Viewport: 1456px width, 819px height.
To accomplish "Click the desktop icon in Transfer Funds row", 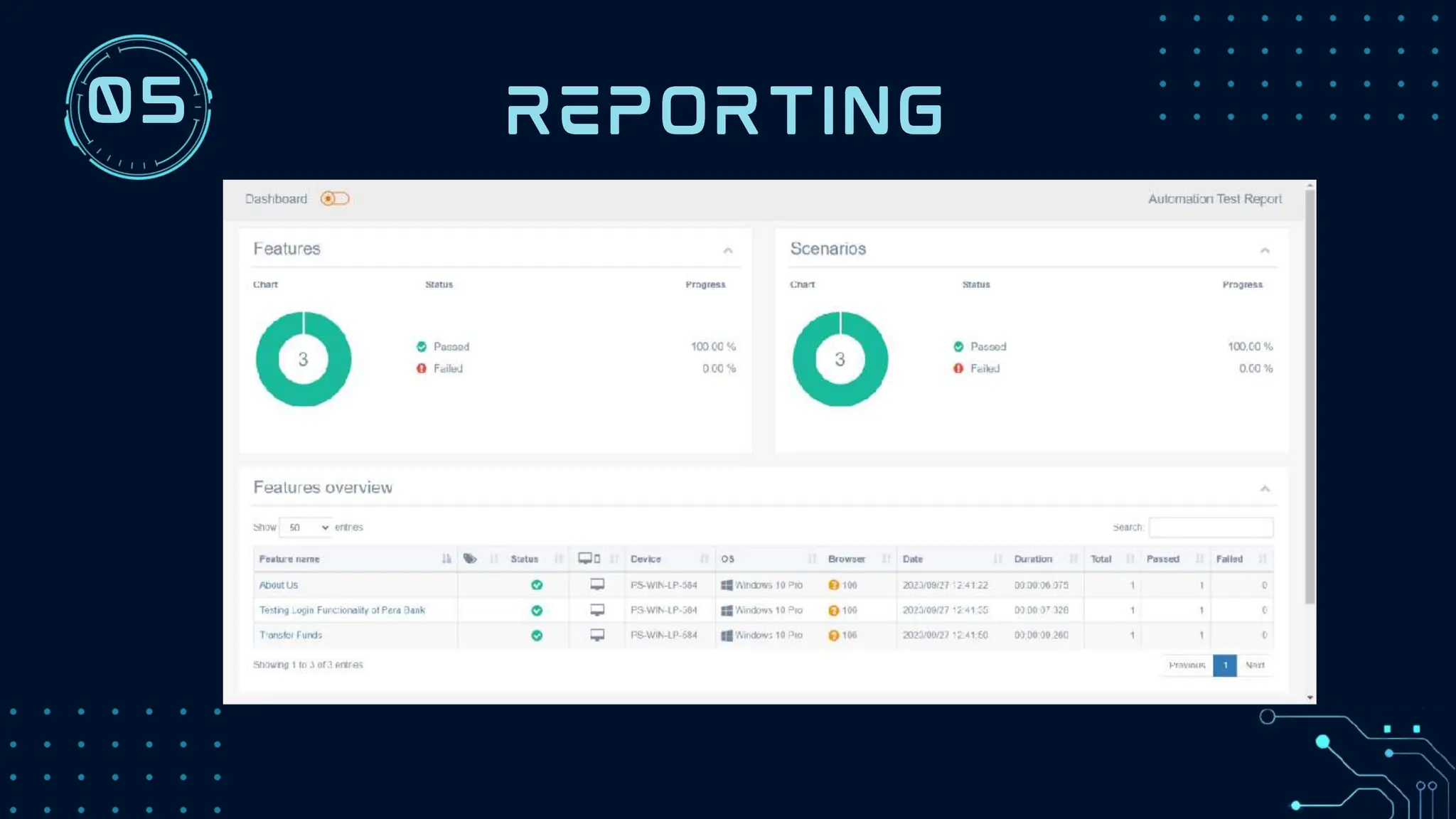I will [x=597, y=635].
